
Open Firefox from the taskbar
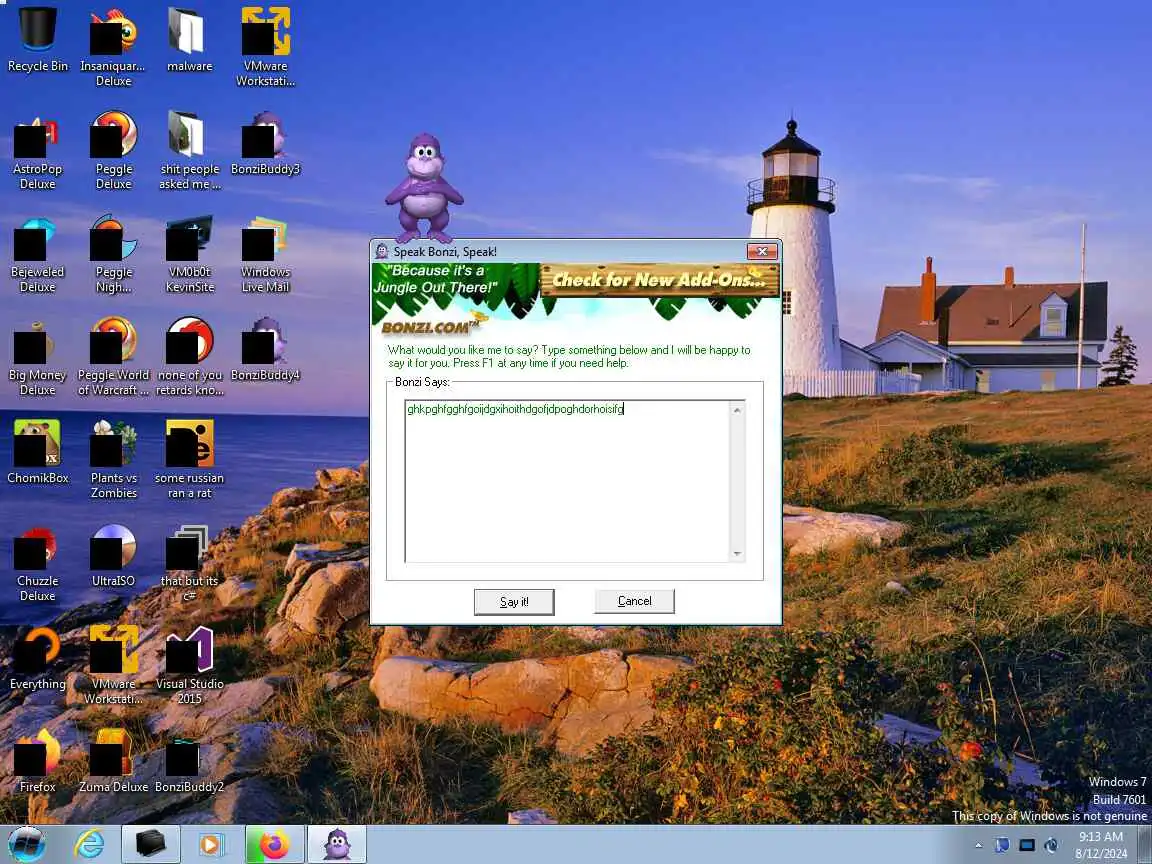click(x=275, y=845)
